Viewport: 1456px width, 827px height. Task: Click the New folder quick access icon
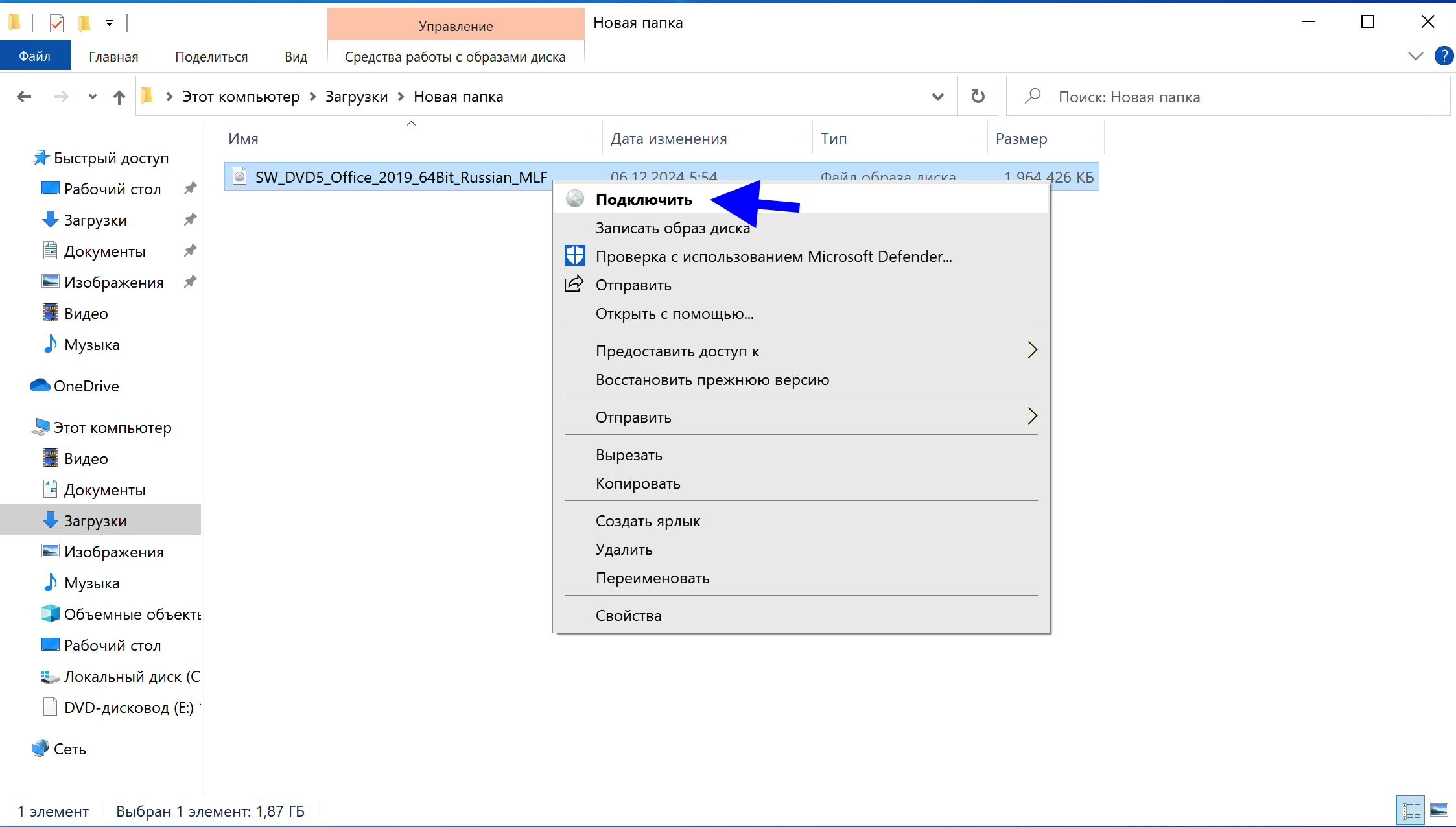tap(84, 23)
